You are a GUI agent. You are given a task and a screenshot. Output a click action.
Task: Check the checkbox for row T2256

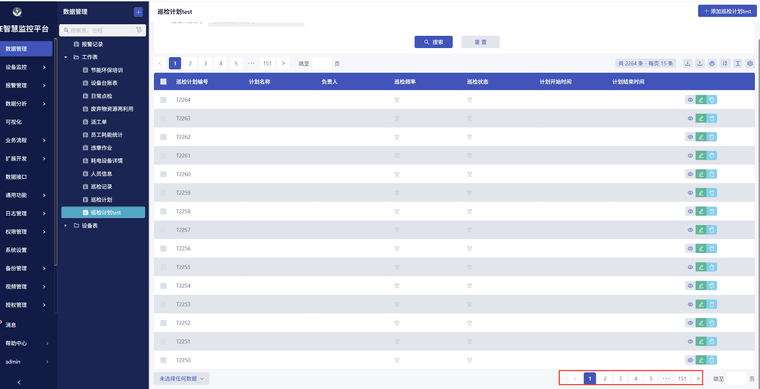pos(163,249)
